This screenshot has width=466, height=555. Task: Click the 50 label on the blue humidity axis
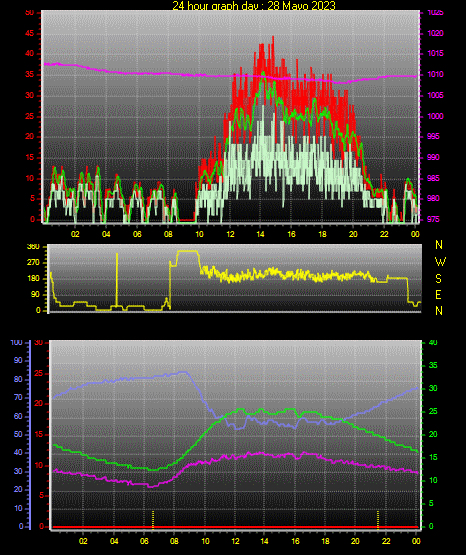point(18,434)
